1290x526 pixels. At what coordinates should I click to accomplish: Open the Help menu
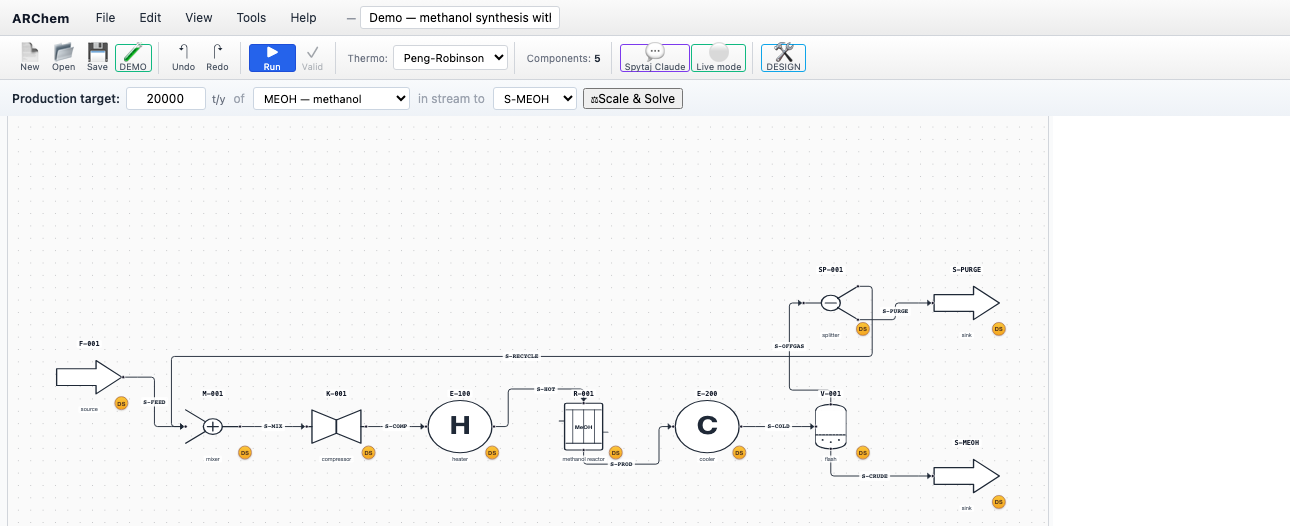(x=303, y=18)
